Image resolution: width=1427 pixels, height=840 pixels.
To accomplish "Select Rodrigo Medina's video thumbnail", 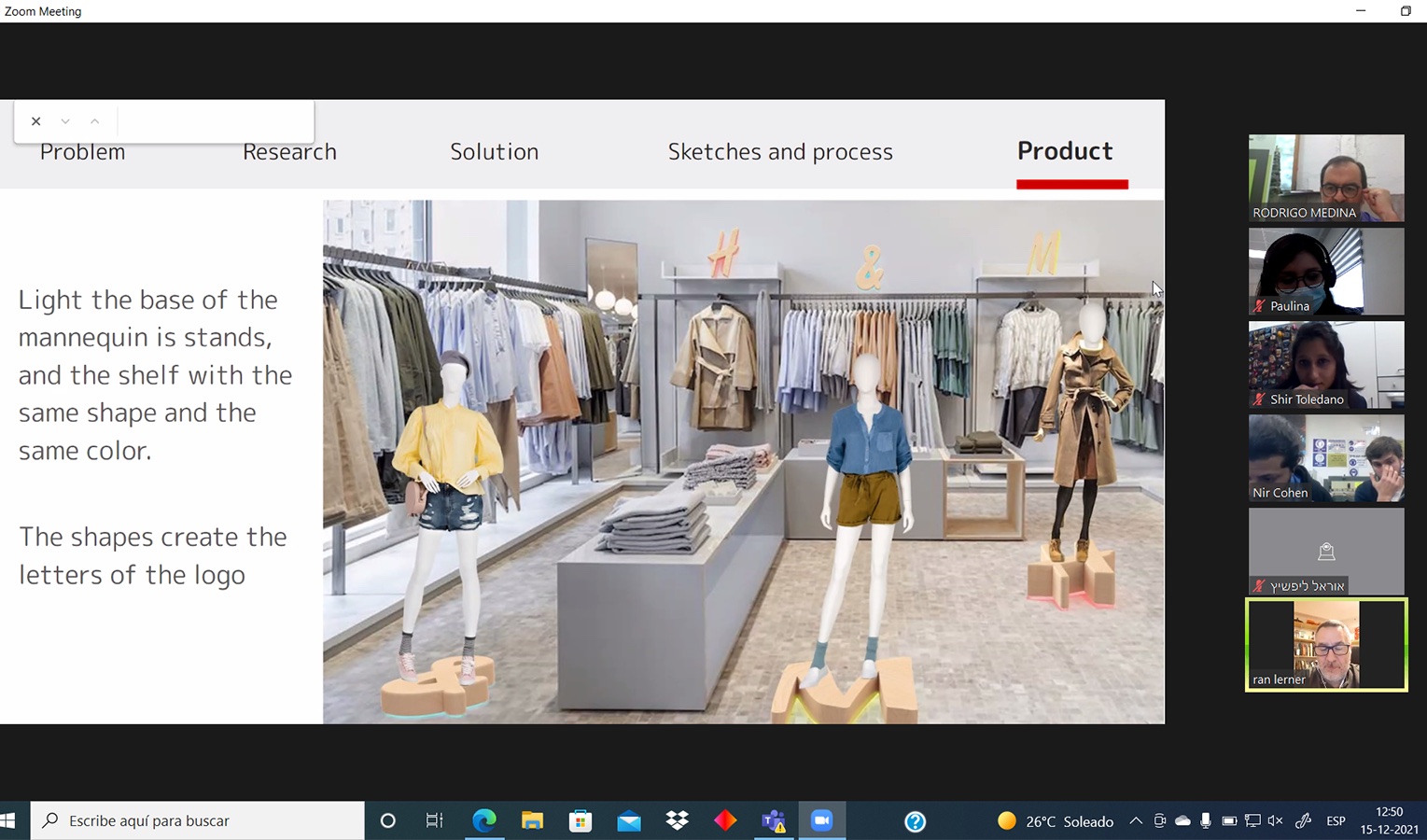I will point(1325,177).
